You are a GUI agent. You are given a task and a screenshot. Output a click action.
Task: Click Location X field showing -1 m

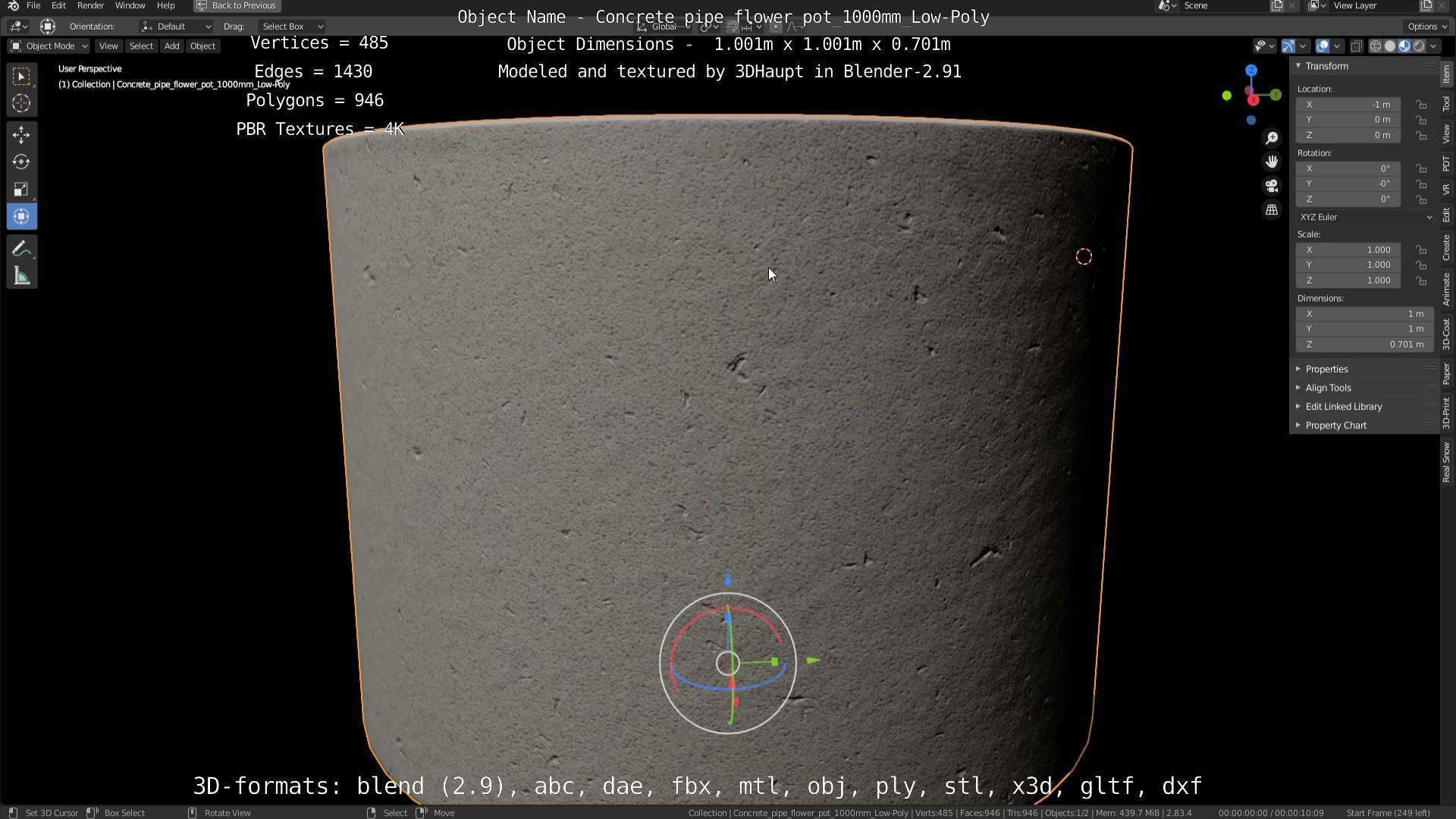click(1348, 105)
